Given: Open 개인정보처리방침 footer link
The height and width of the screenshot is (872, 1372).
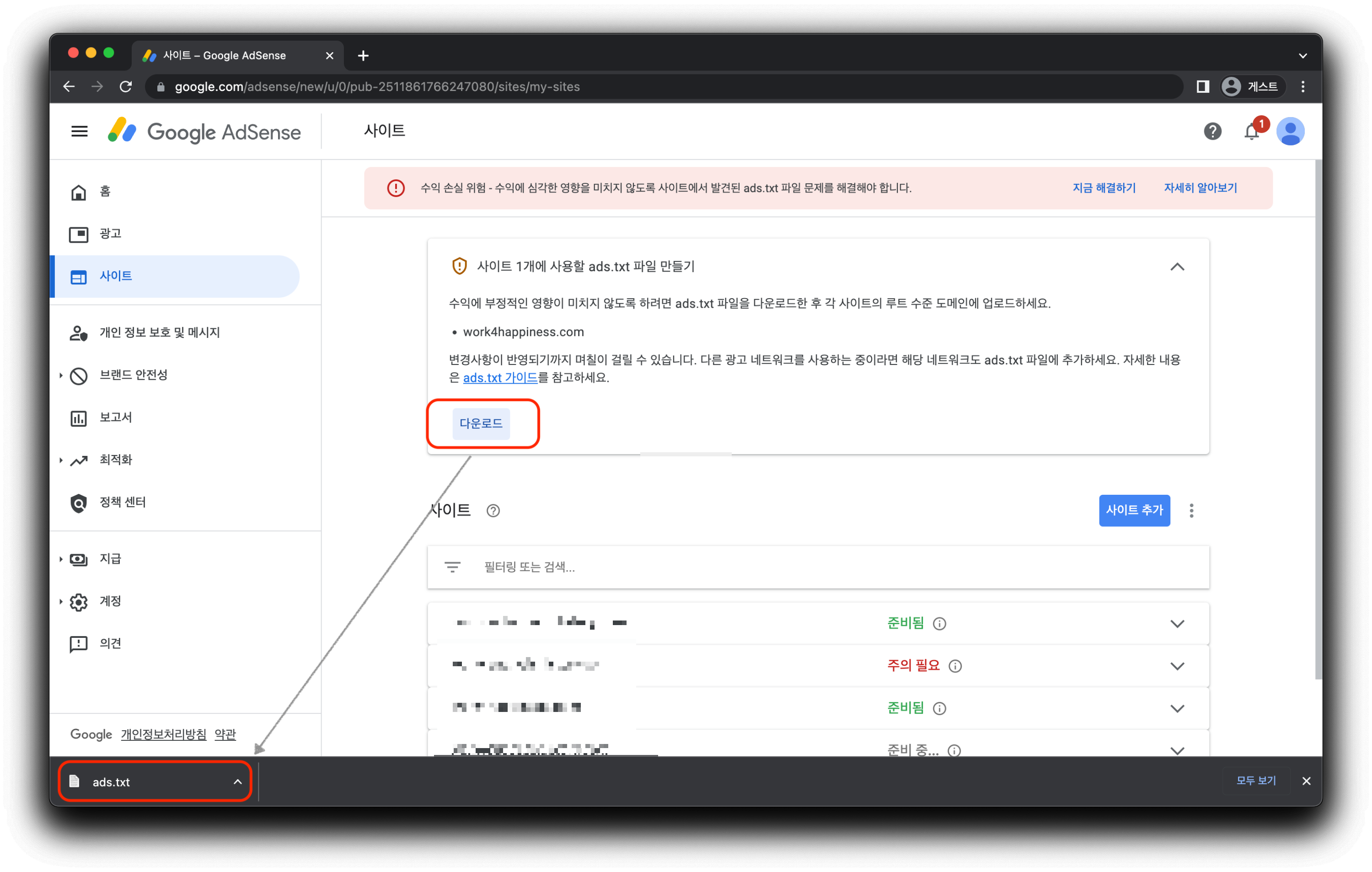Looking at the screenshot, I should click(x=164, y=734).
